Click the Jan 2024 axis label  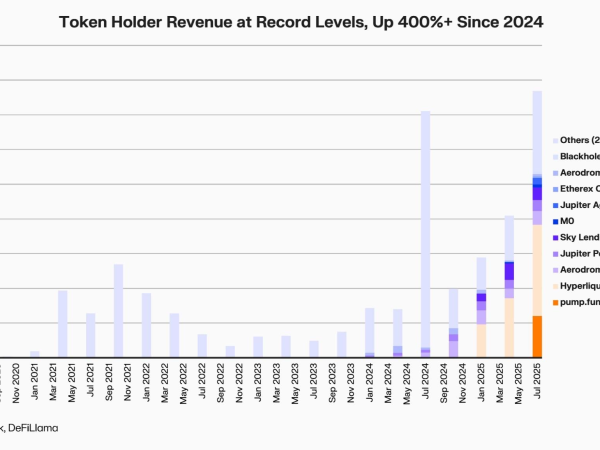tap(370, 382)
